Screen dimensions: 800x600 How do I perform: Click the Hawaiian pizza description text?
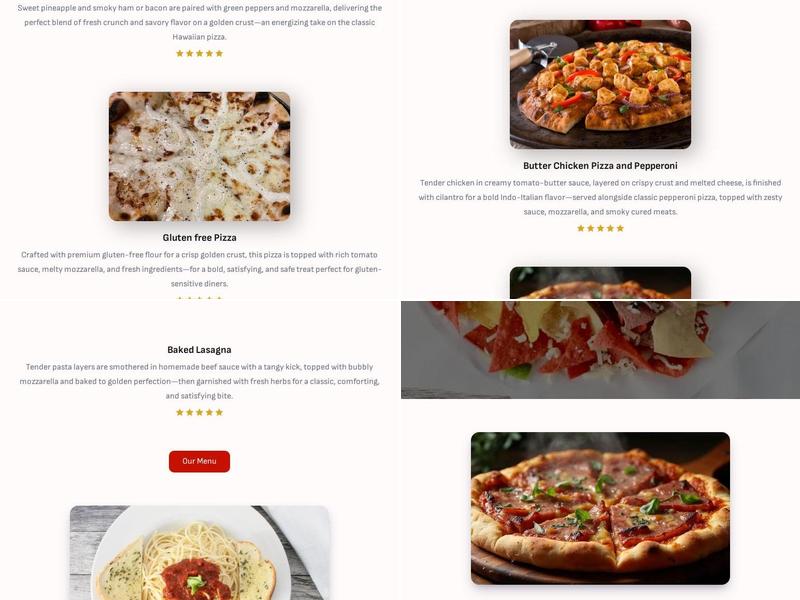pyautogui.click(x=199, y=22)
